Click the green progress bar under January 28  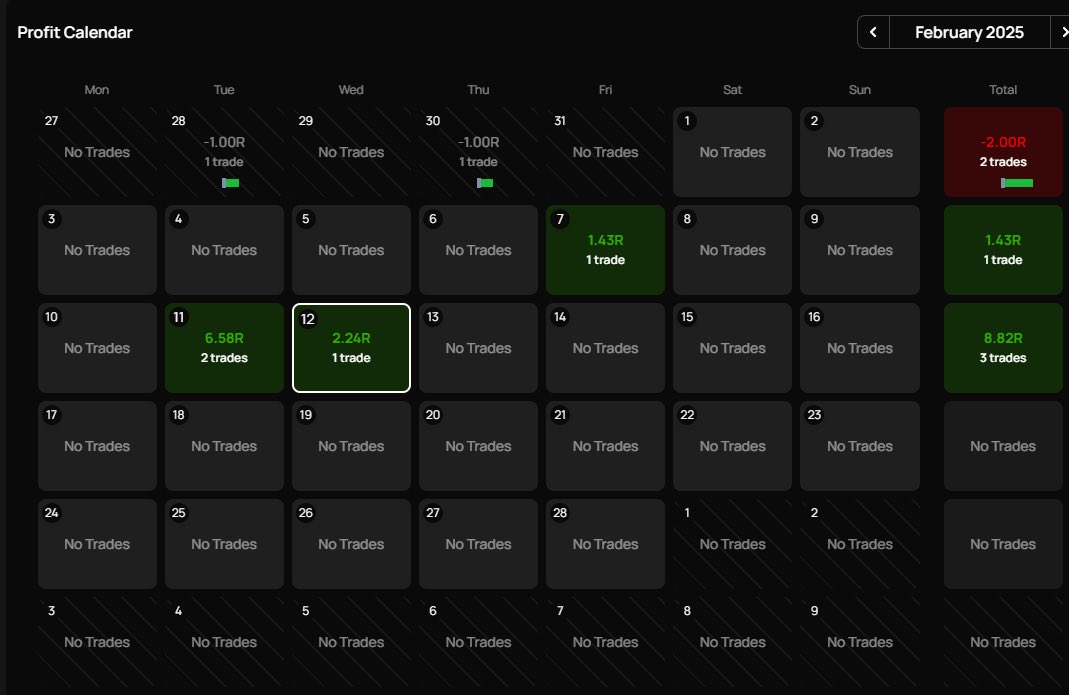coord(230,183)
